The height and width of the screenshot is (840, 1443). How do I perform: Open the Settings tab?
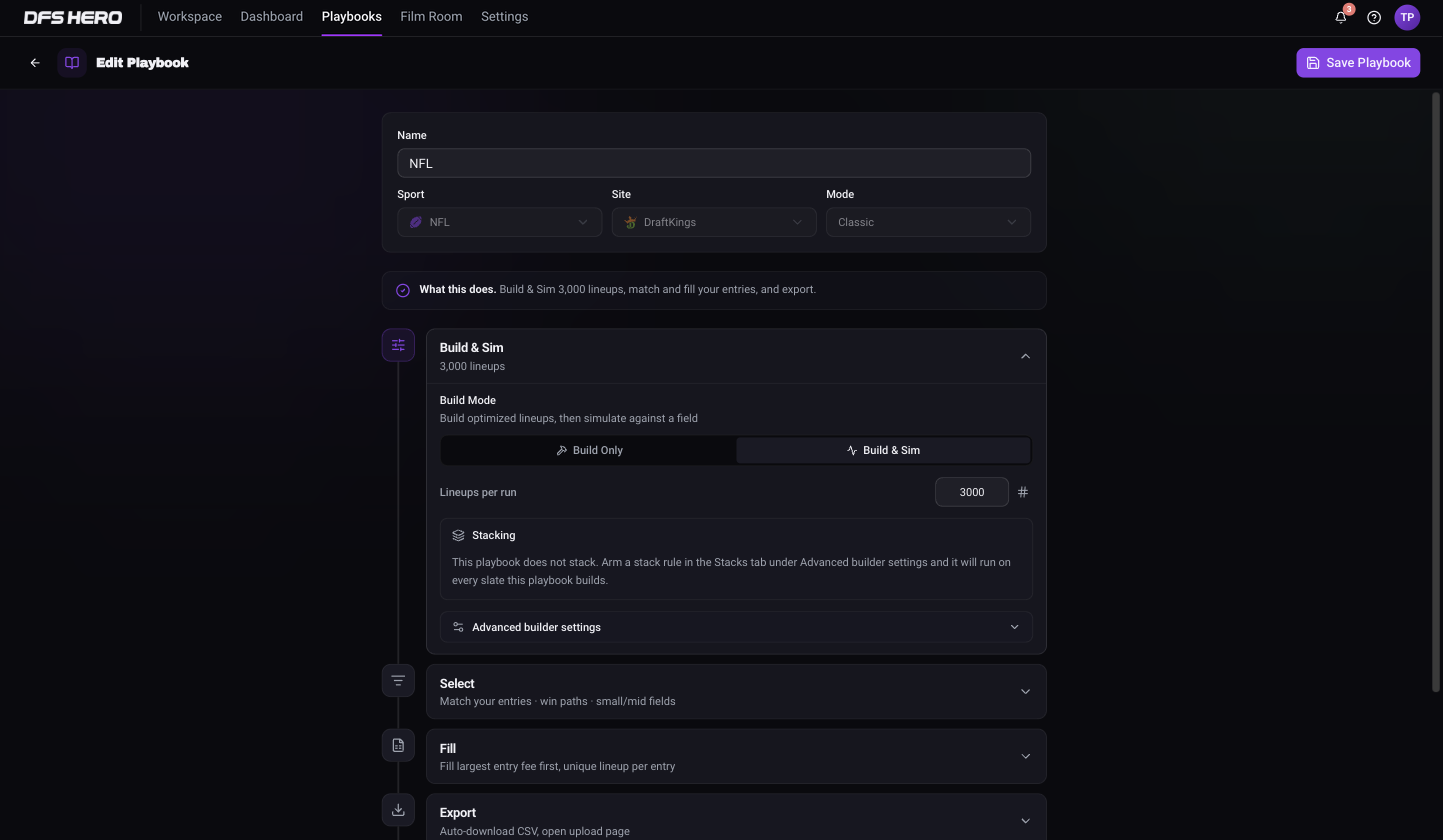tap(504, 17)
